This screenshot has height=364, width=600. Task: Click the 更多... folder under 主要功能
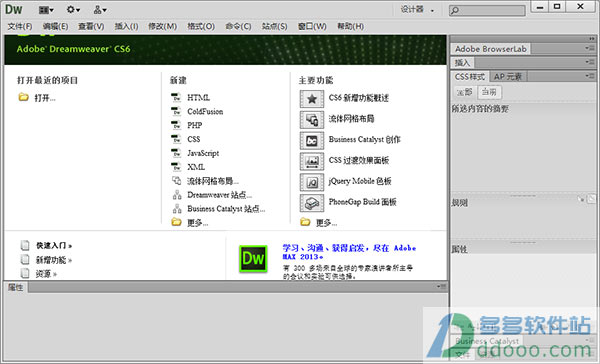click(305, 222)
